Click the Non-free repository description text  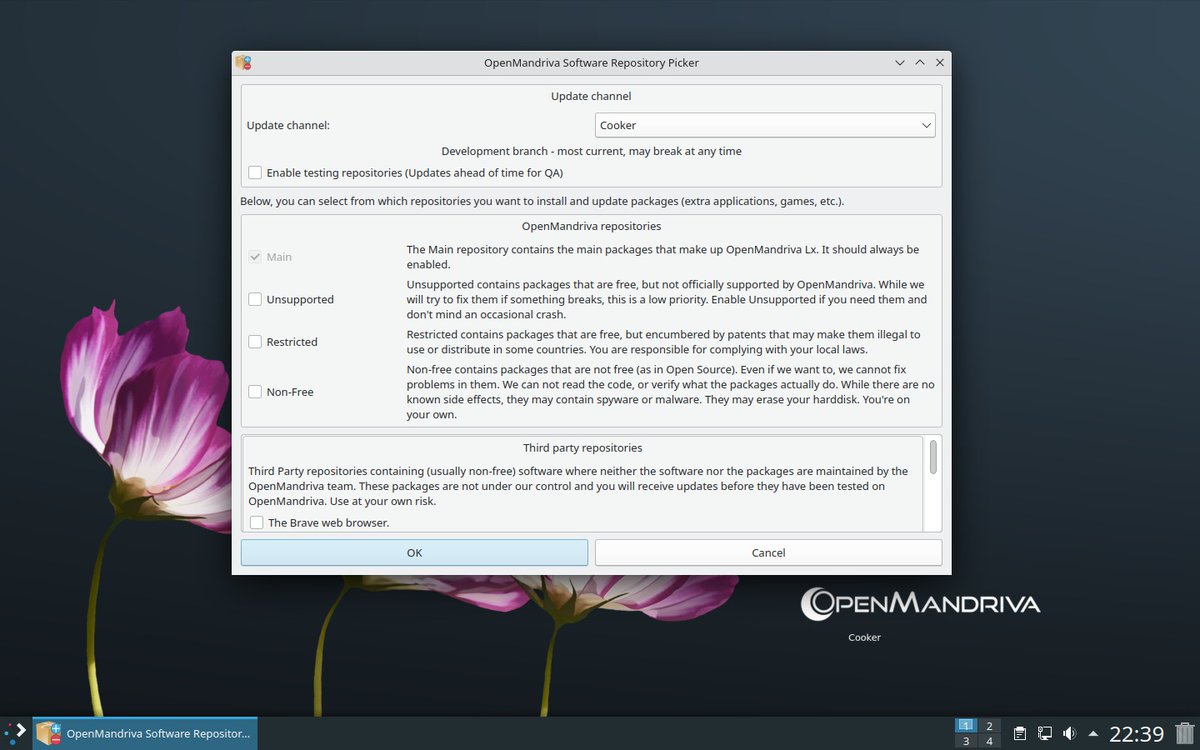point(670,392)
